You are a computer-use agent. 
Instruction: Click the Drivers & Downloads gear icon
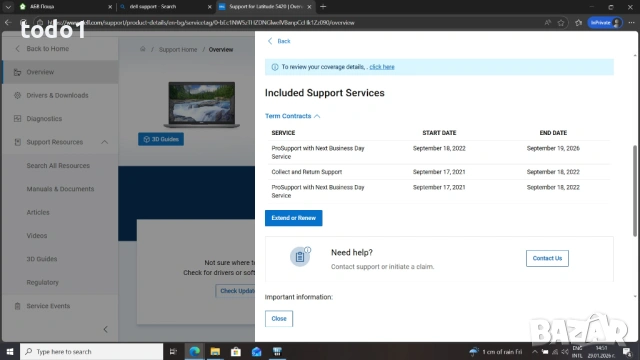[x=17, y=96]
